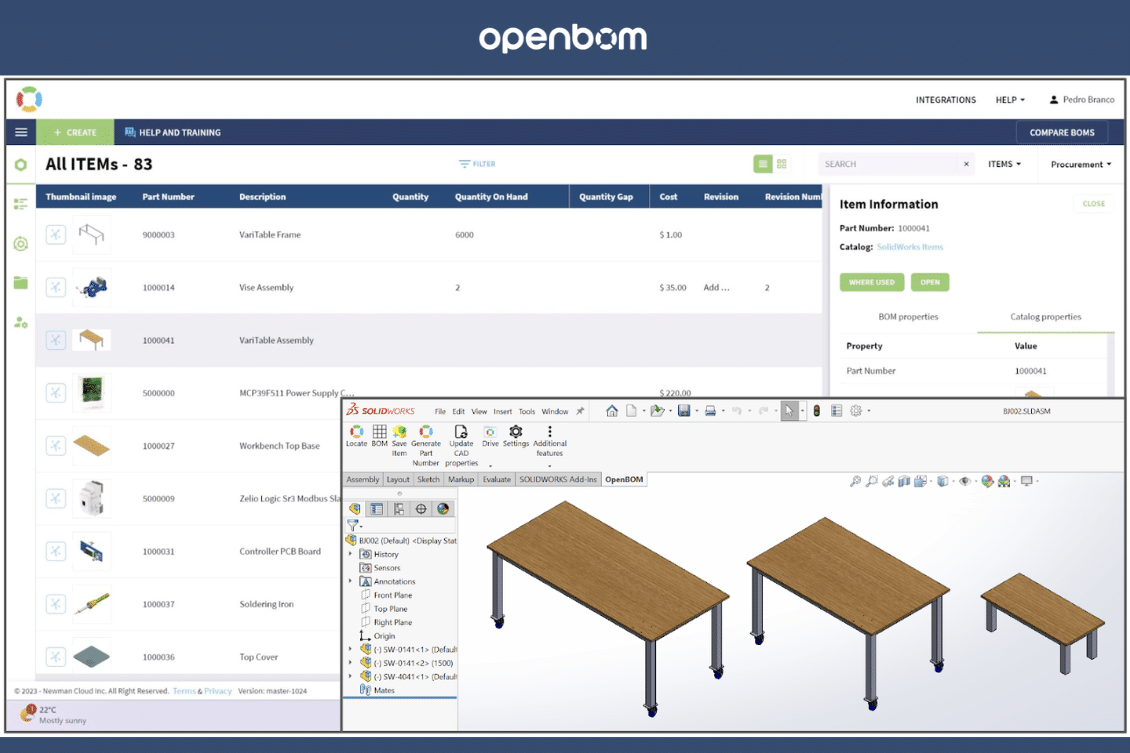Toggle the select box for Top Cover row
Viewport: 1130px width, 753px height.
[x=55, y=656]
